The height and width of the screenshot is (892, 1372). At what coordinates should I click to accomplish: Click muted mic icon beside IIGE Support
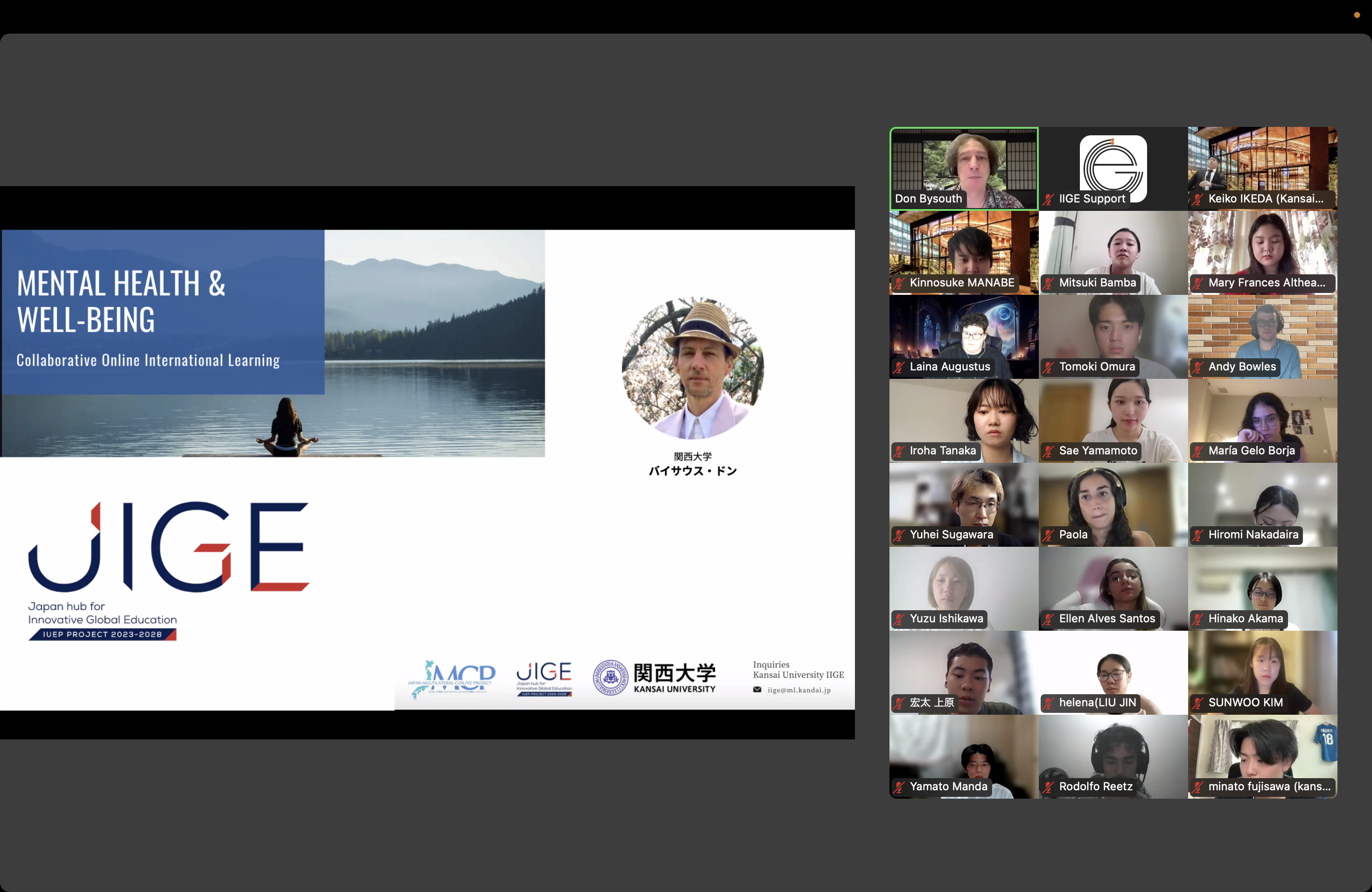(1049, 199)
